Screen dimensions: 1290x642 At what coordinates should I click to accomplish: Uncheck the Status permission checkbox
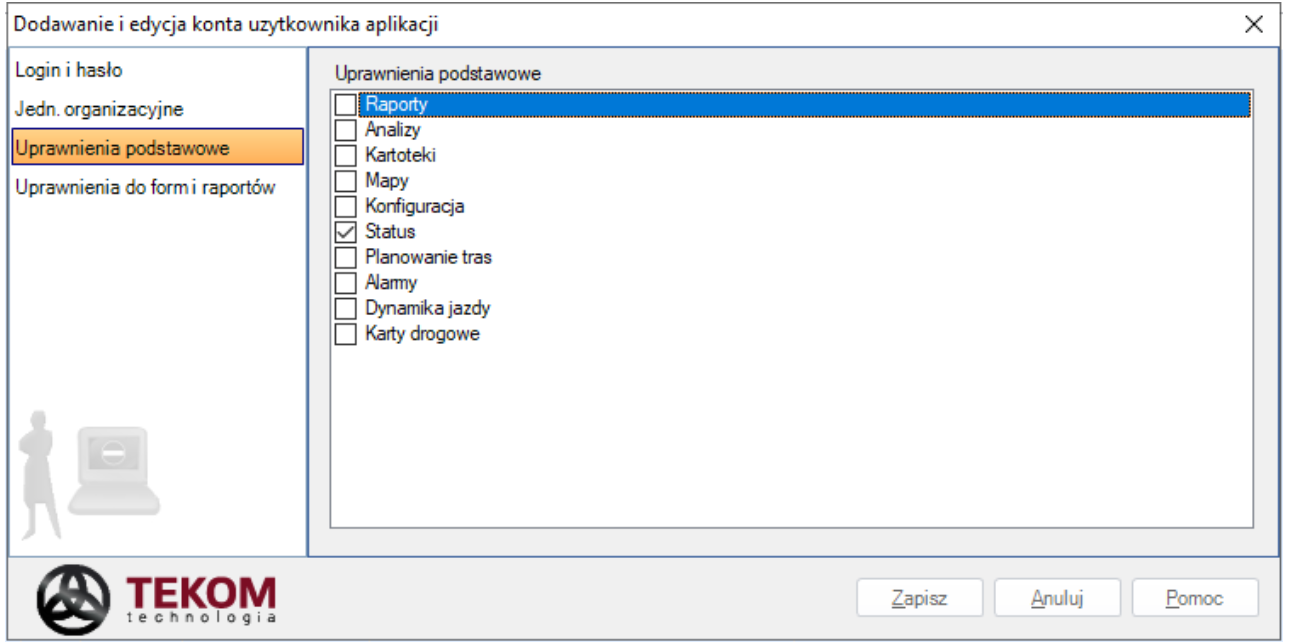pos(345,232)
